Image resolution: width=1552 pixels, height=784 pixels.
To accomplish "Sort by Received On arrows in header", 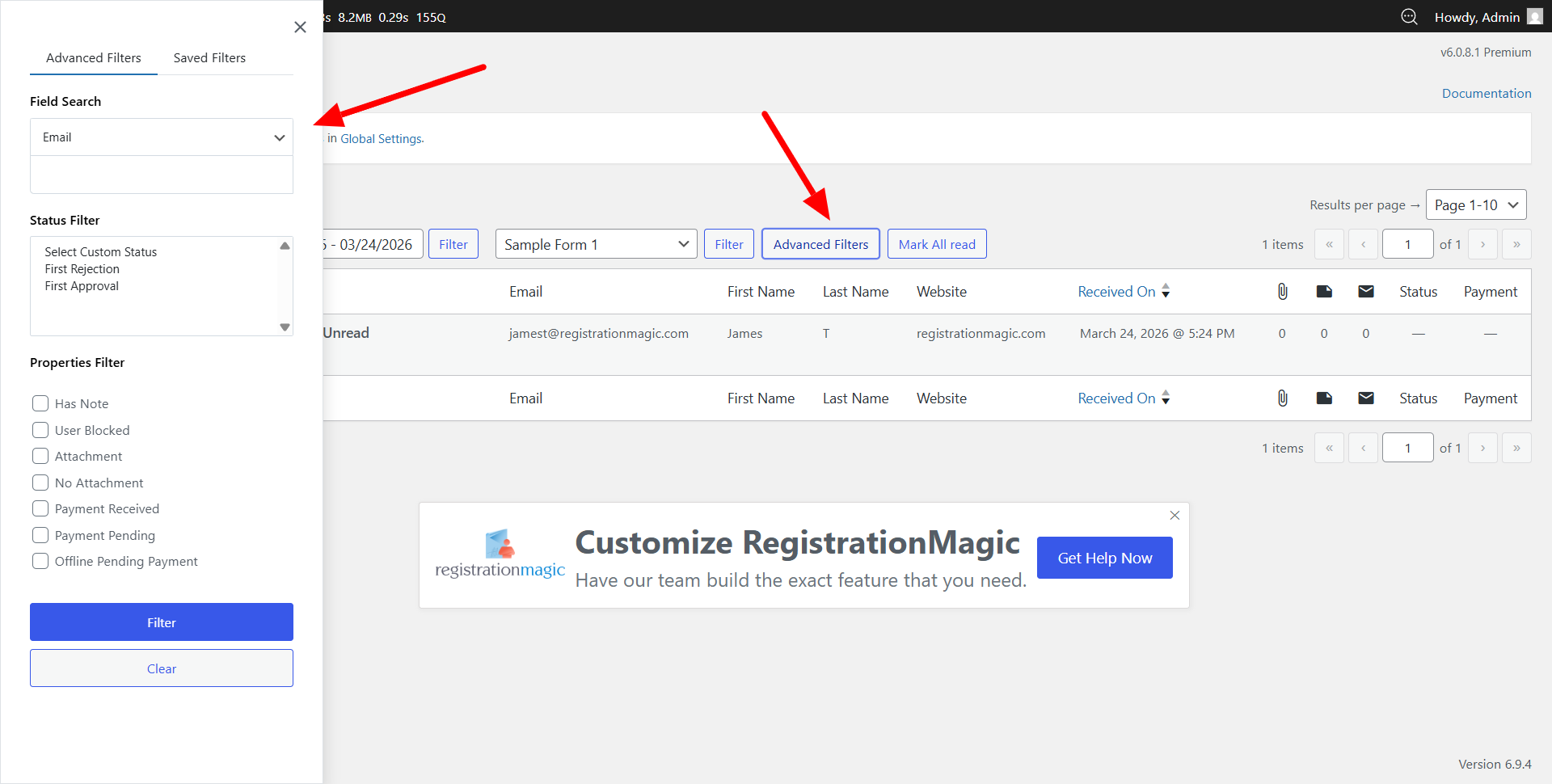I will (x=1166, y=291).
